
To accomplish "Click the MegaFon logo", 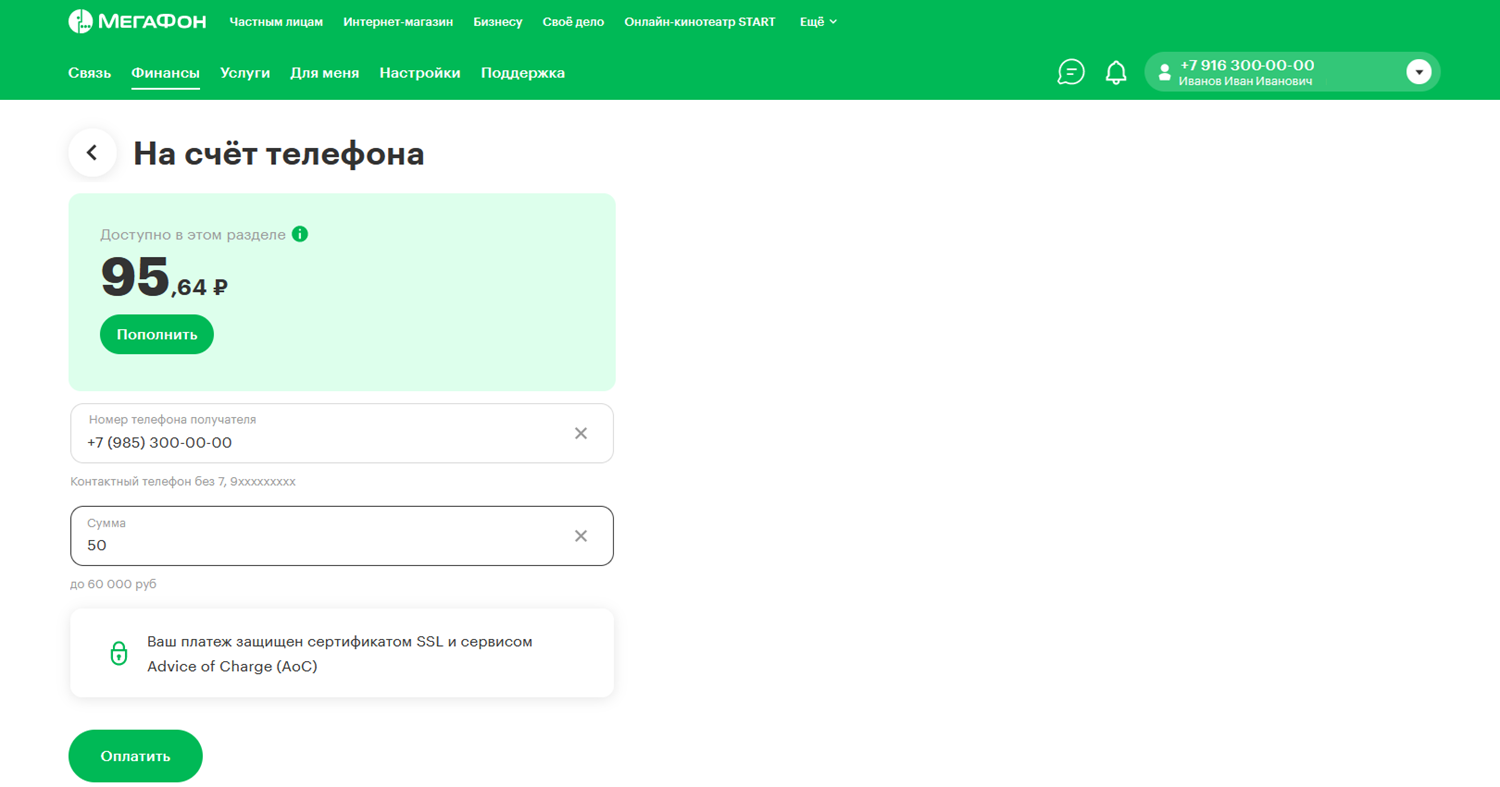I will tap(137, 21).
